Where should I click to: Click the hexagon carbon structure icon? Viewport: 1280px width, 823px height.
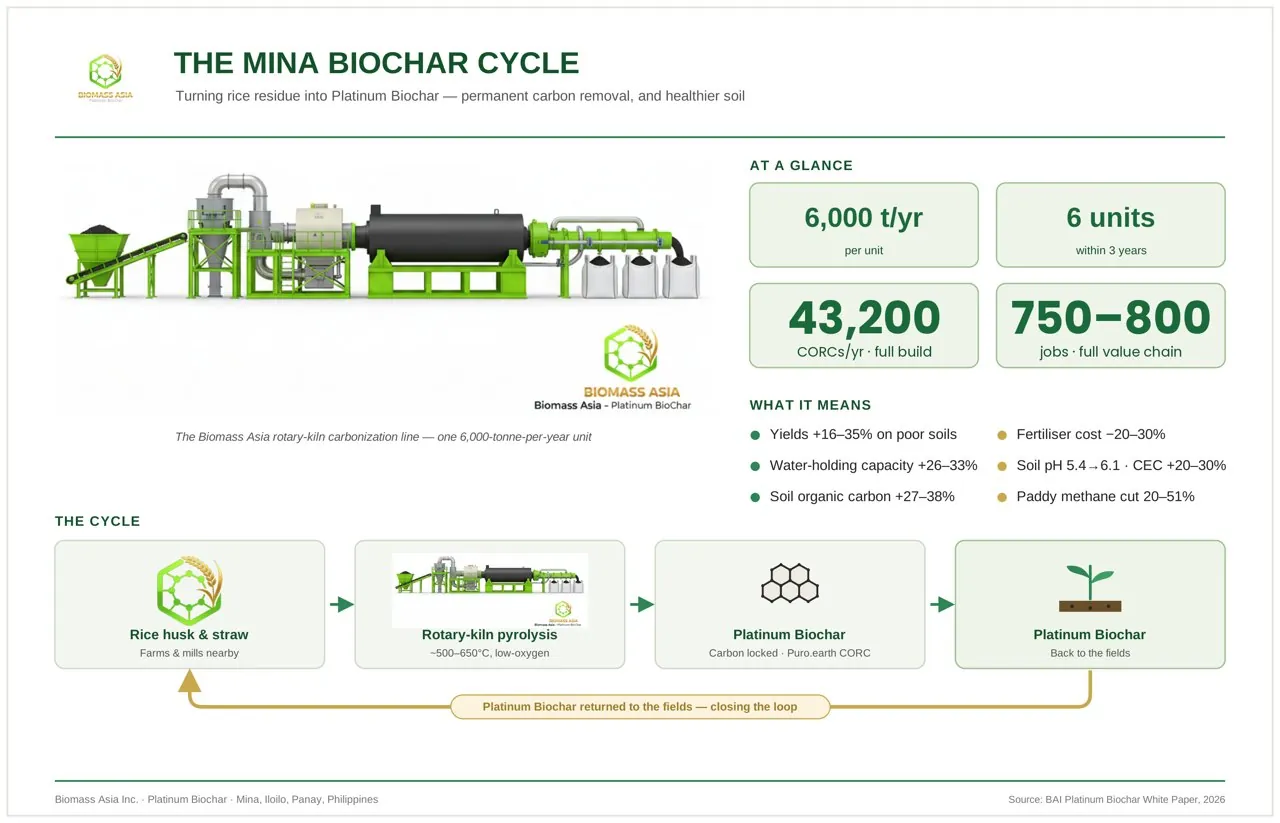click(x=790, y=583)
